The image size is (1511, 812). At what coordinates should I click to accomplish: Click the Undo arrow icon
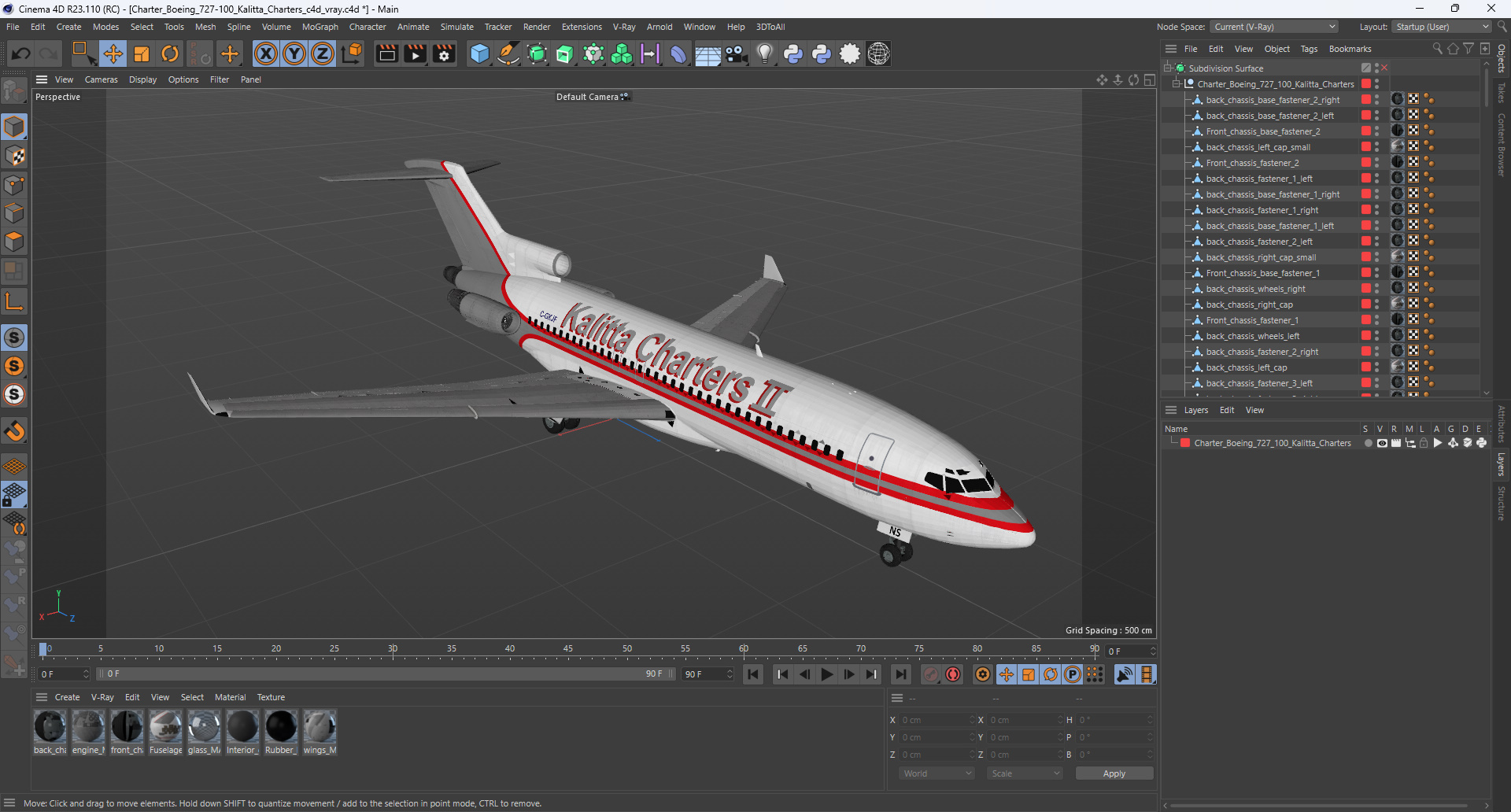click(20, 54)
